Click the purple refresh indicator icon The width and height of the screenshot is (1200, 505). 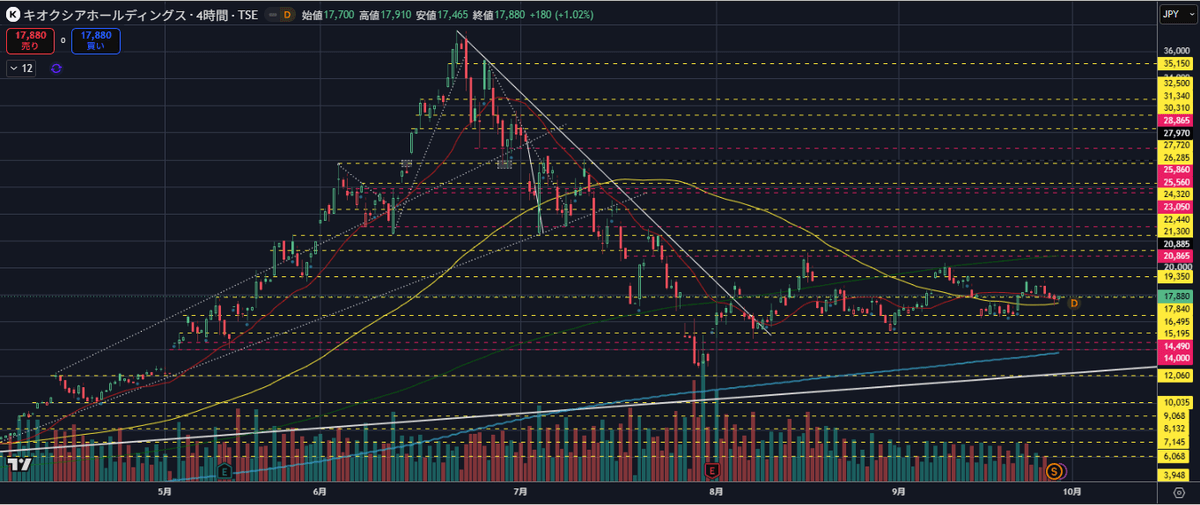[x=55, y=68]
